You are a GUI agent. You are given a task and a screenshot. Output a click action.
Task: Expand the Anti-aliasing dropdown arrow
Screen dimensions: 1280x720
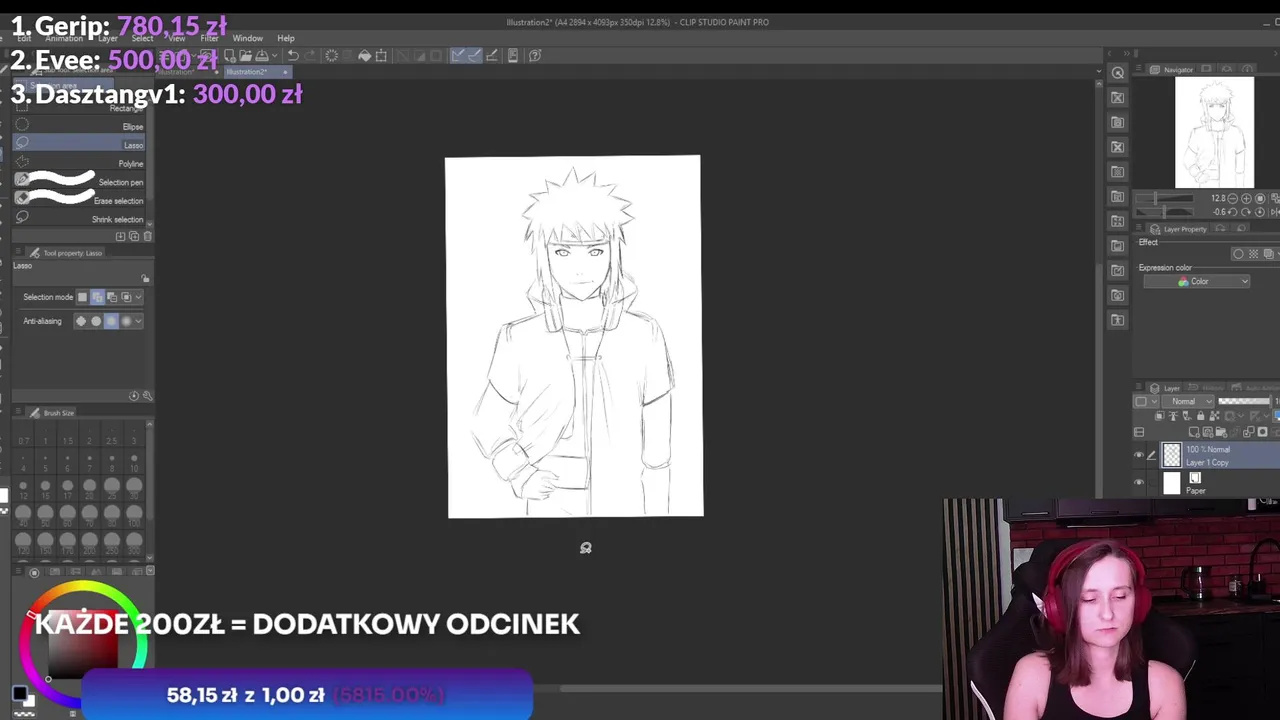click(x=138, y=321)
